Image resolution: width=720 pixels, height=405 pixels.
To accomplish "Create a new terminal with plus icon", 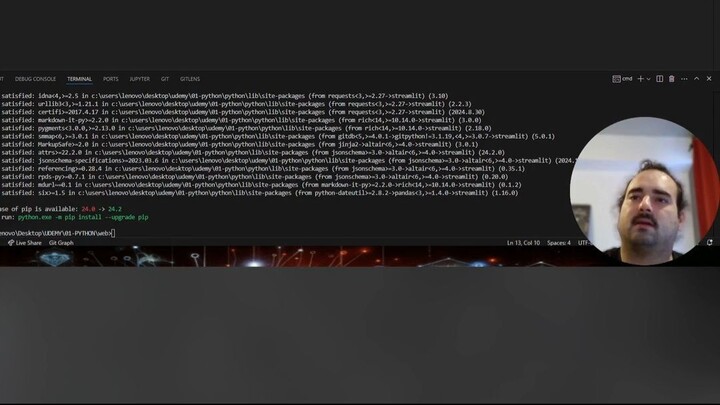I will (641, 79).
